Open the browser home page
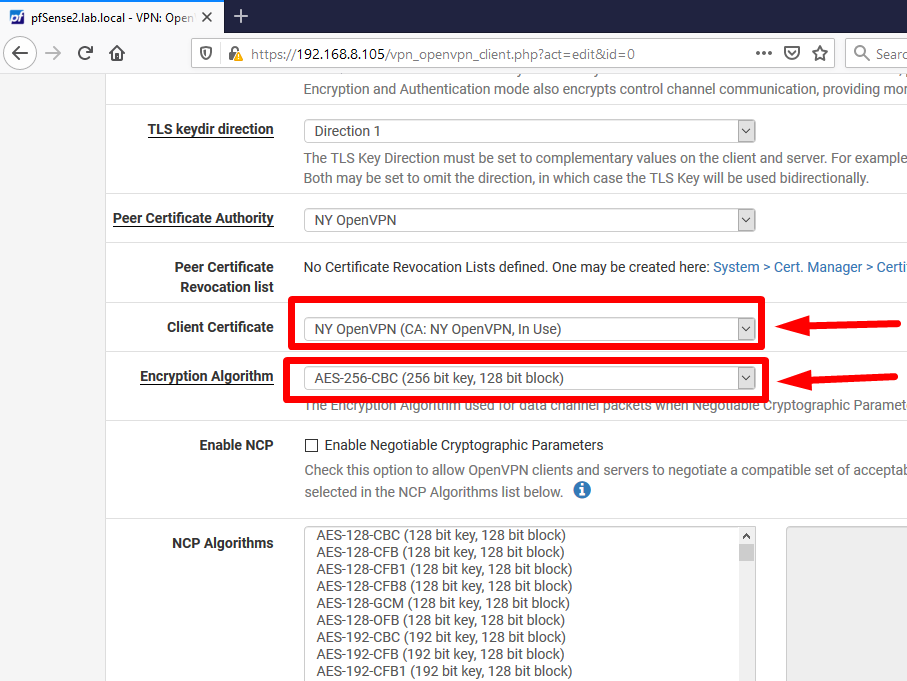The width and height of the screenshot is (907, 681). click(117, 53)
